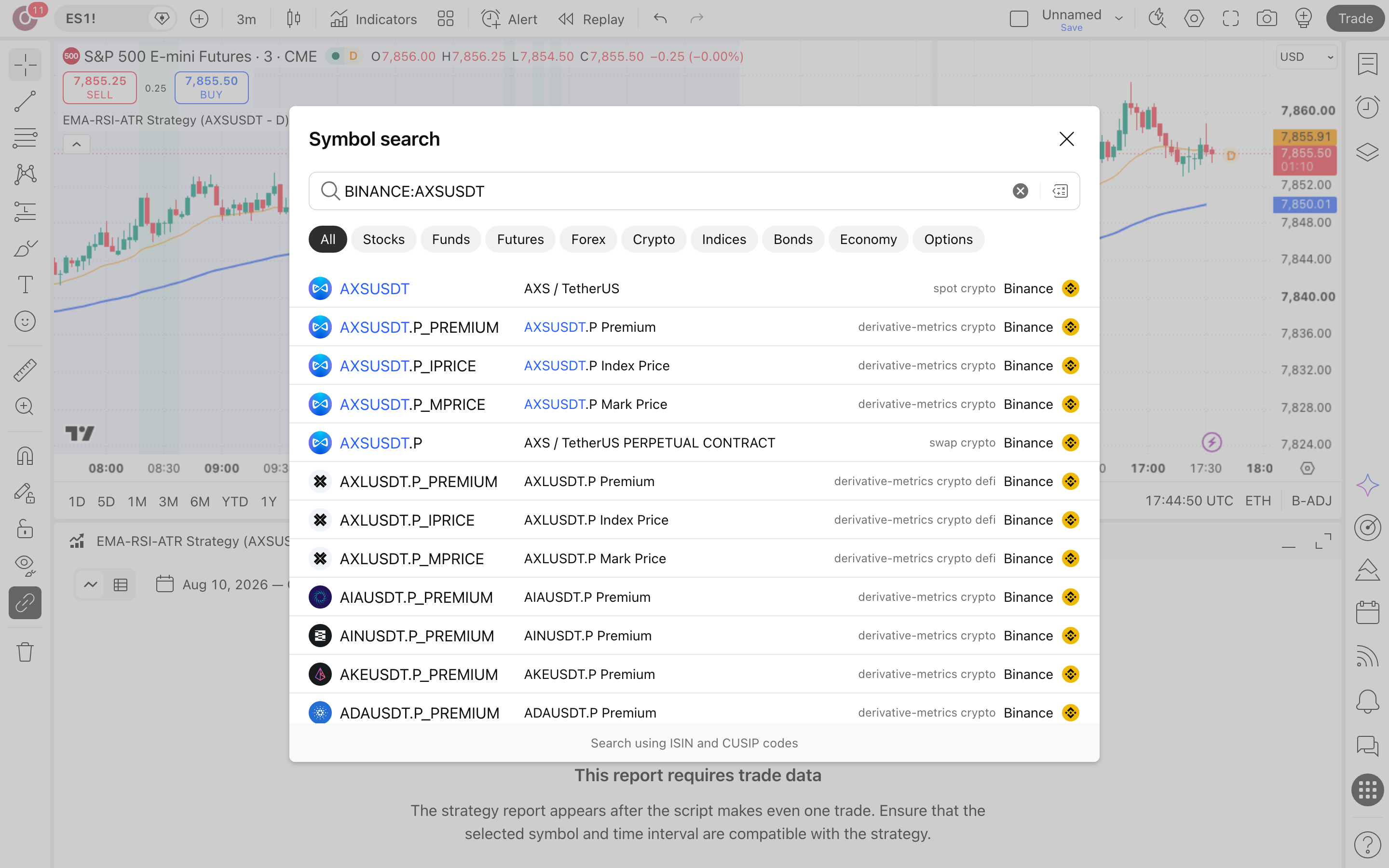Toggle lock all drawings padlock
Image resolution: width=1389 pixels, height=868 pixels.
pyautogui.click(x=25, y=529)
